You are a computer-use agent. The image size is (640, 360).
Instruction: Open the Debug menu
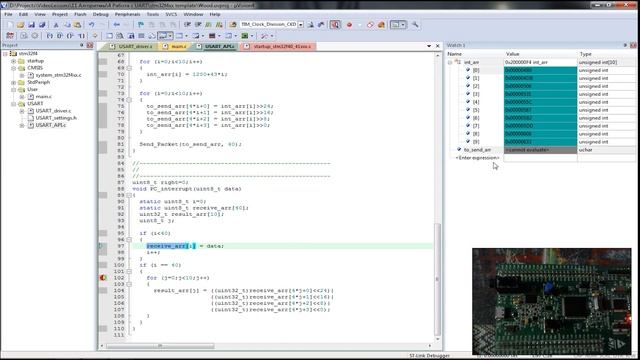pos(100,14)
